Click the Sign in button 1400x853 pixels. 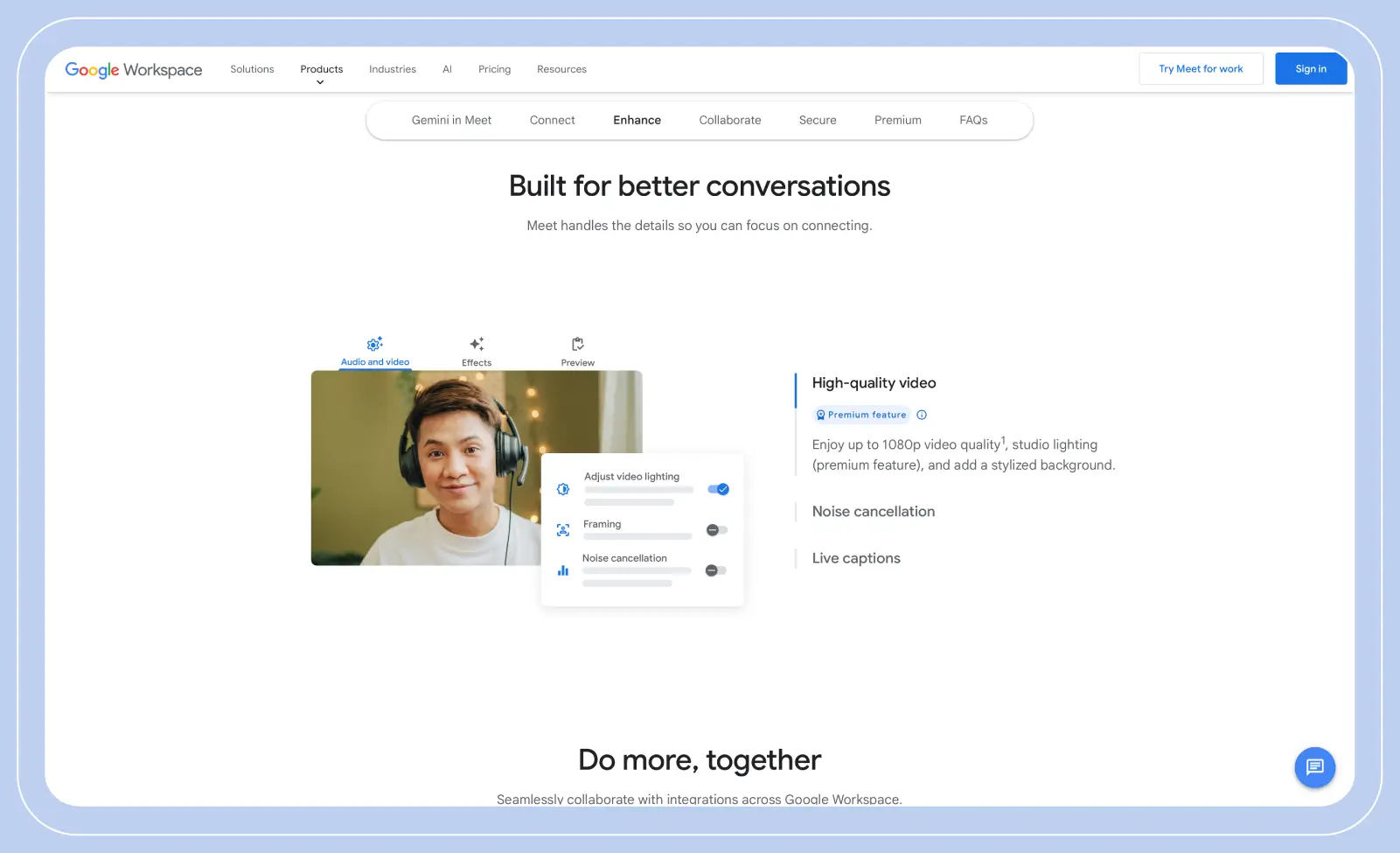click(x=1310, y=68)
